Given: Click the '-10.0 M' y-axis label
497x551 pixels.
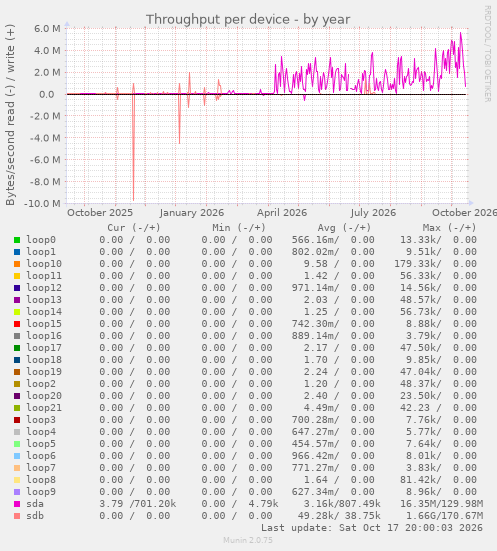Looking at the screenshot, I should coord(42,203).
